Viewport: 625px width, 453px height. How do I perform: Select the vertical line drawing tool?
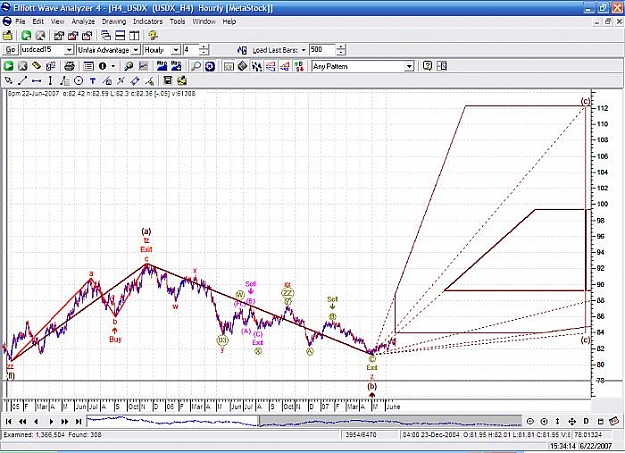point(50,81)
